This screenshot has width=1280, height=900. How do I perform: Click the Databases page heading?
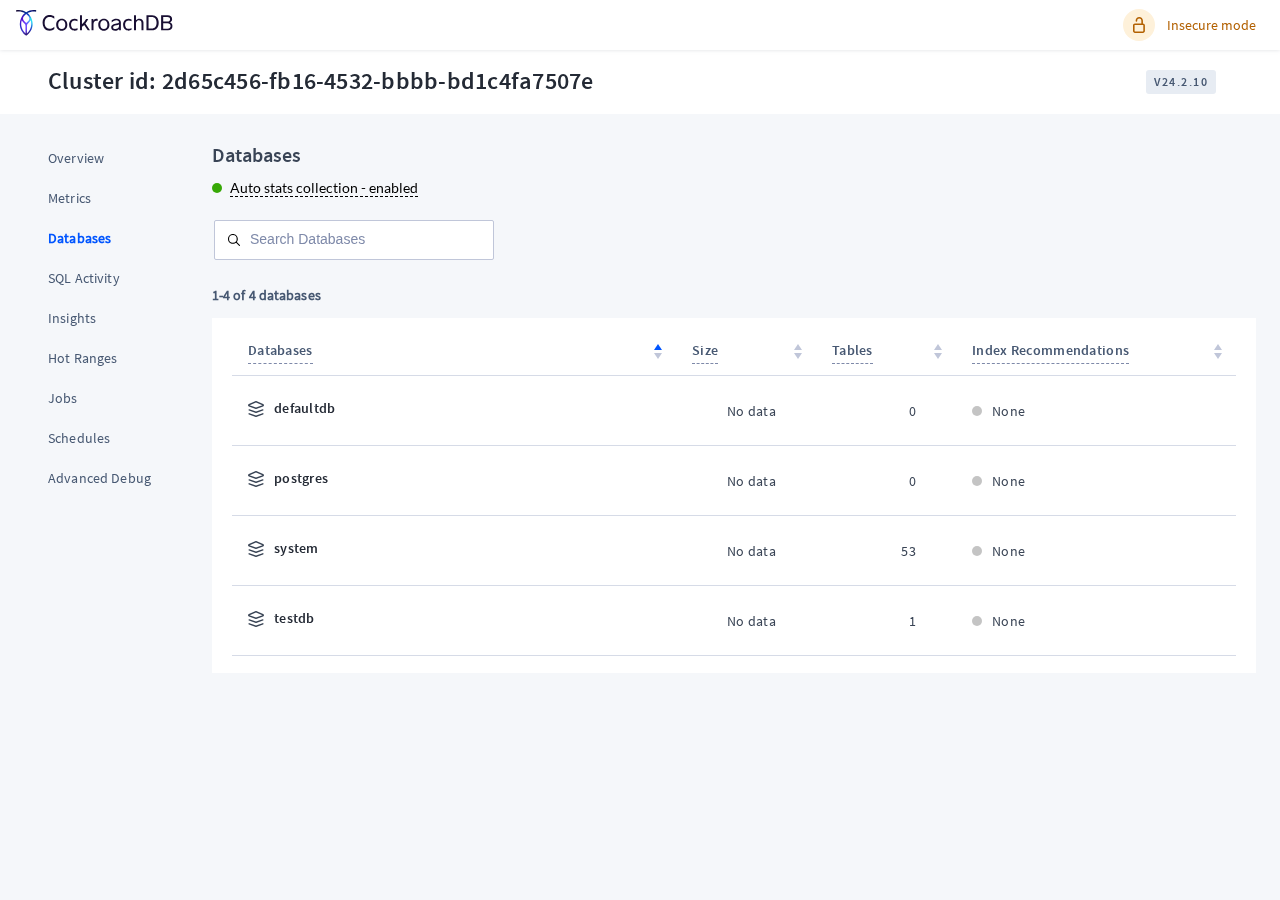click(x=256, y=155)
